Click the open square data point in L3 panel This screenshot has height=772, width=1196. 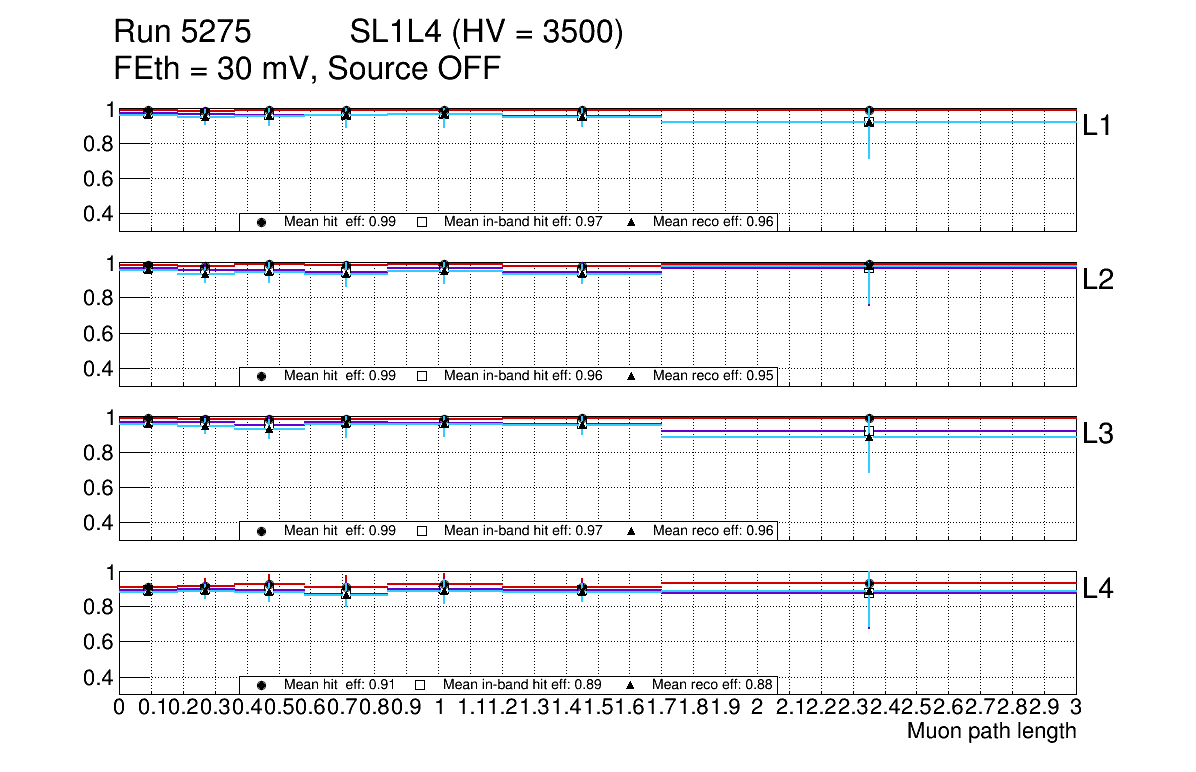pyautogui.click(x=869, y=431)
